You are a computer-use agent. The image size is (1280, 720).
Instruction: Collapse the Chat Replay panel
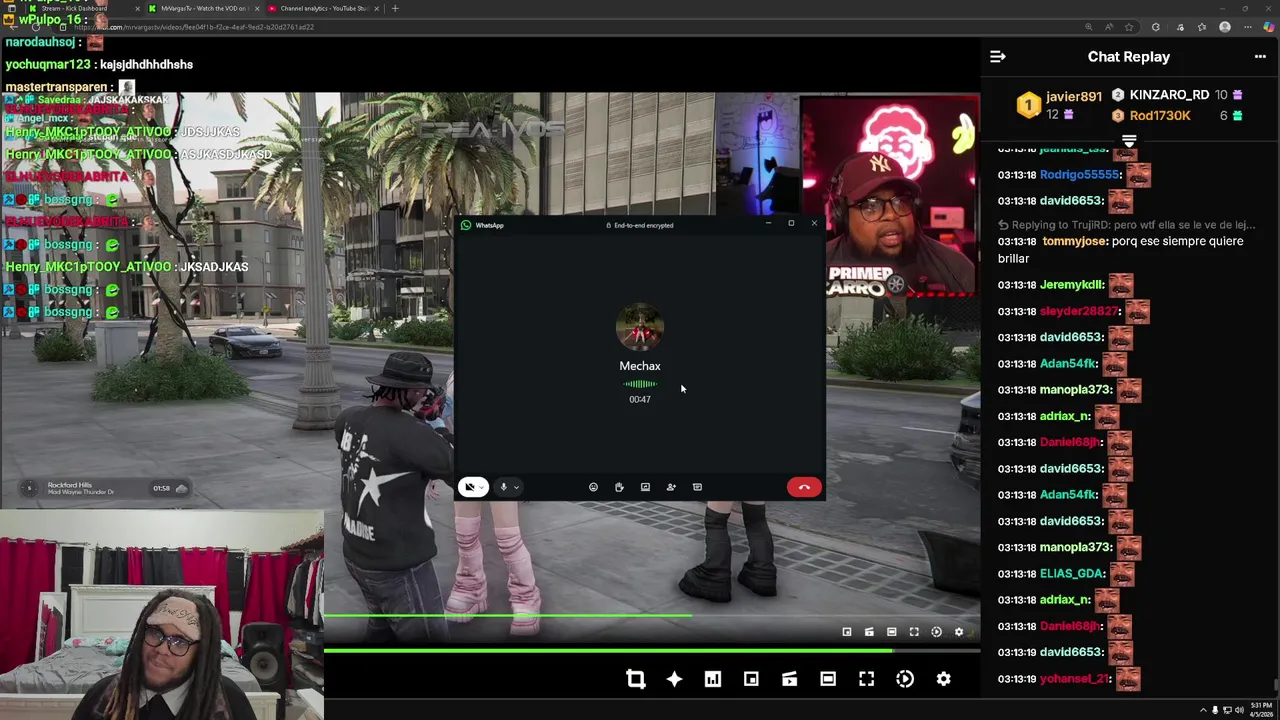tap(997, 57)
